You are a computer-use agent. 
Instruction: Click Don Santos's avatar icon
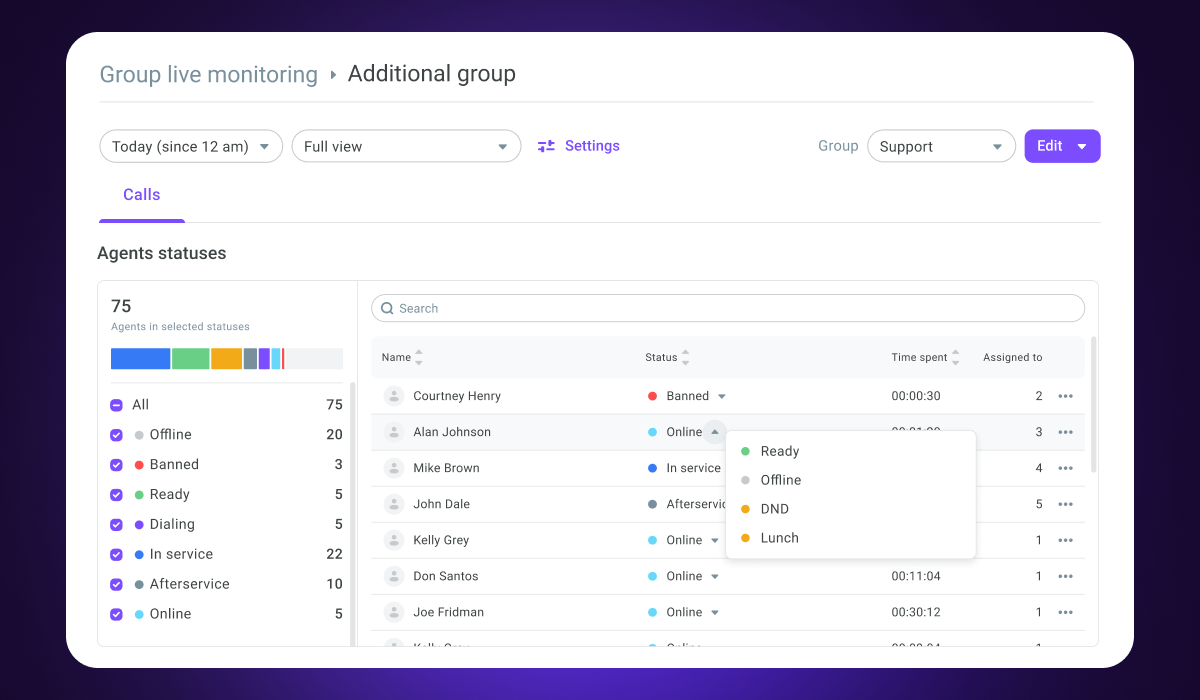[394, 576]
